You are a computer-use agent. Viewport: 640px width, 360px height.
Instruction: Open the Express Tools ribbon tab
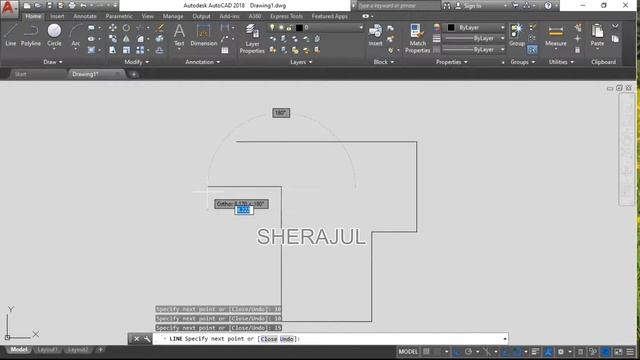[x=286, y=16]
